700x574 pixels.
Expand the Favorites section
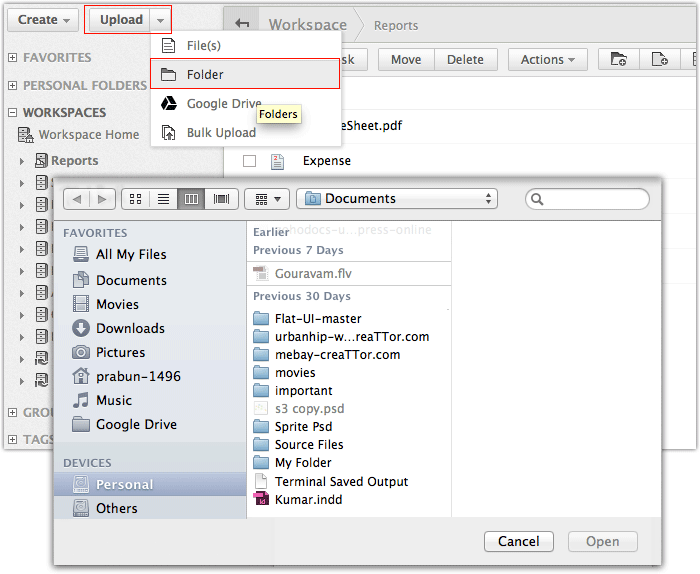[12, 58]
